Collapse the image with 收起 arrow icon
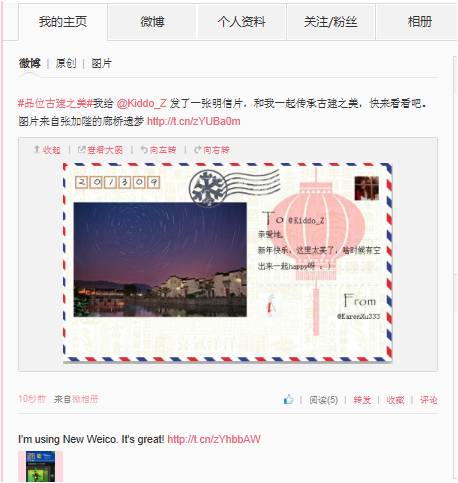The height and width of the screenshot is (483, 458). [x=47, y=150]
